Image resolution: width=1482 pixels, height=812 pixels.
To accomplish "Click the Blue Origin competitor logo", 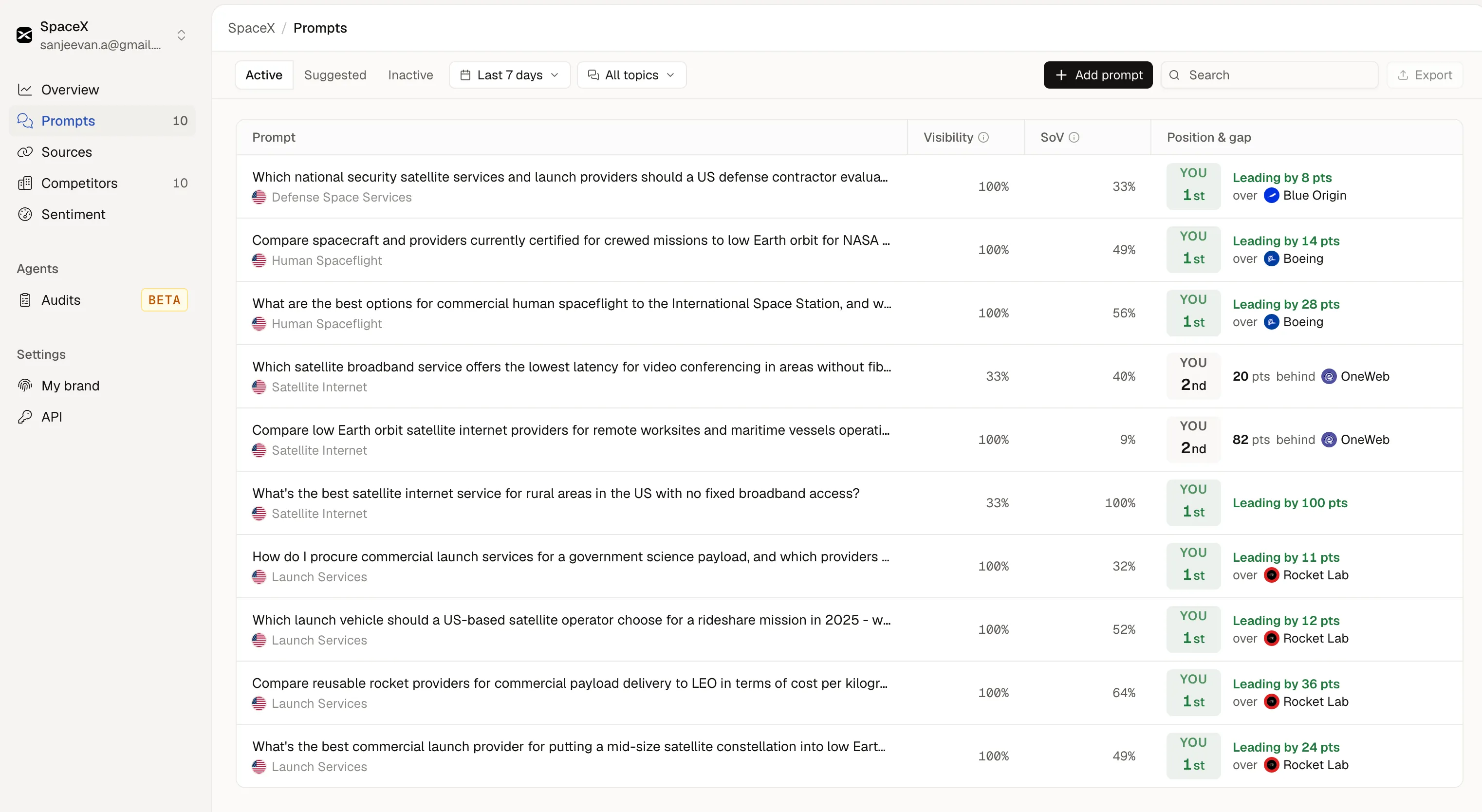I will point(1272,196).
